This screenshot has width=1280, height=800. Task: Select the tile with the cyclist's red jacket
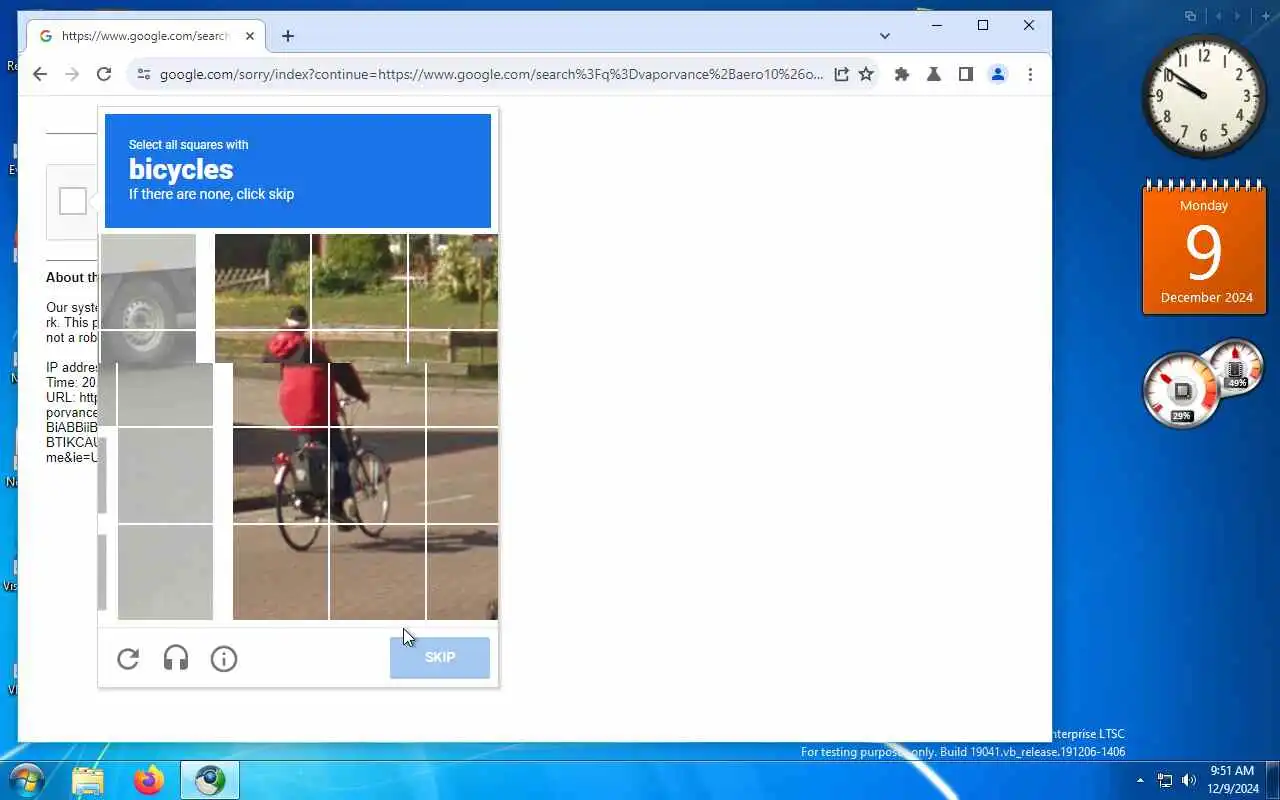pos(280,395)
